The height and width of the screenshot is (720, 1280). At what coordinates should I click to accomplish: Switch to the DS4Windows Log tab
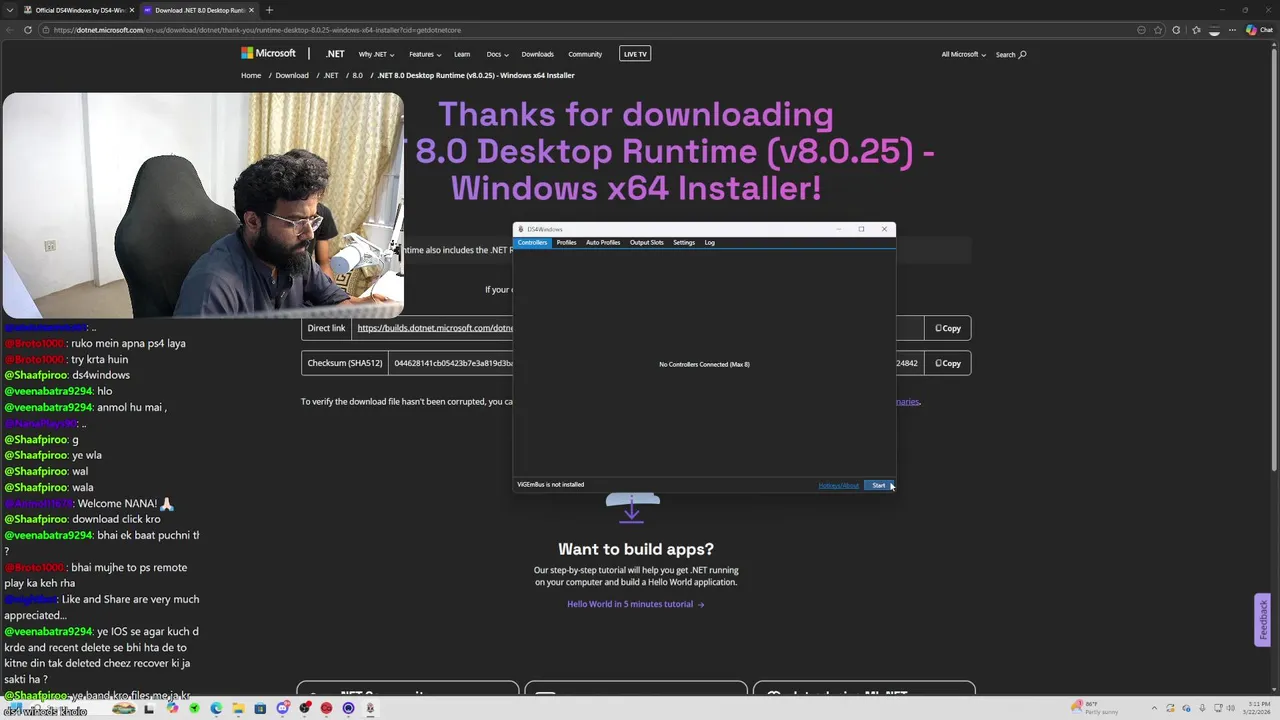pyautogui.click(x=709, y=242)
